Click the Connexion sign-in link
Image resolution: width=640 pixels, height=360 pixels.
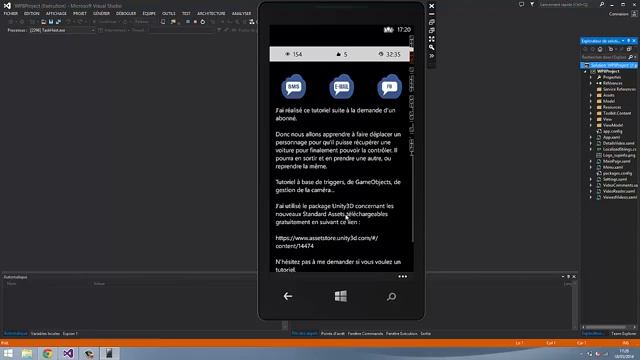click(618, 14)
